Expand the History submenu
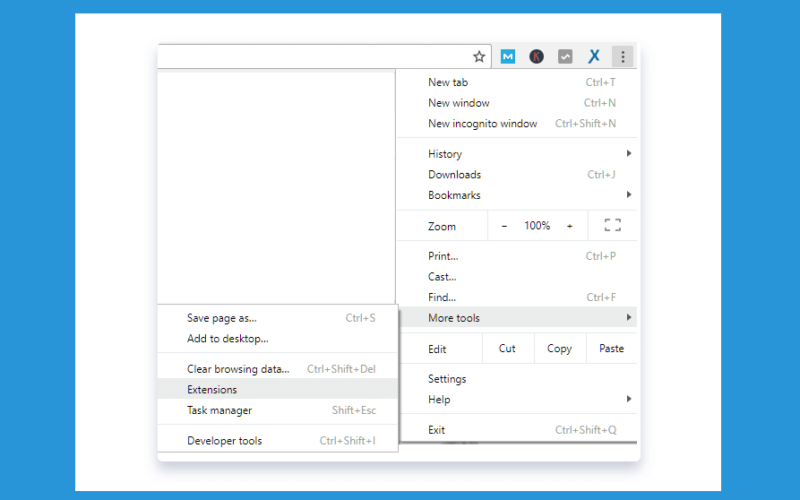Image resolution: width=800 pixels, height=500 pixels. (x=517, y=154)
